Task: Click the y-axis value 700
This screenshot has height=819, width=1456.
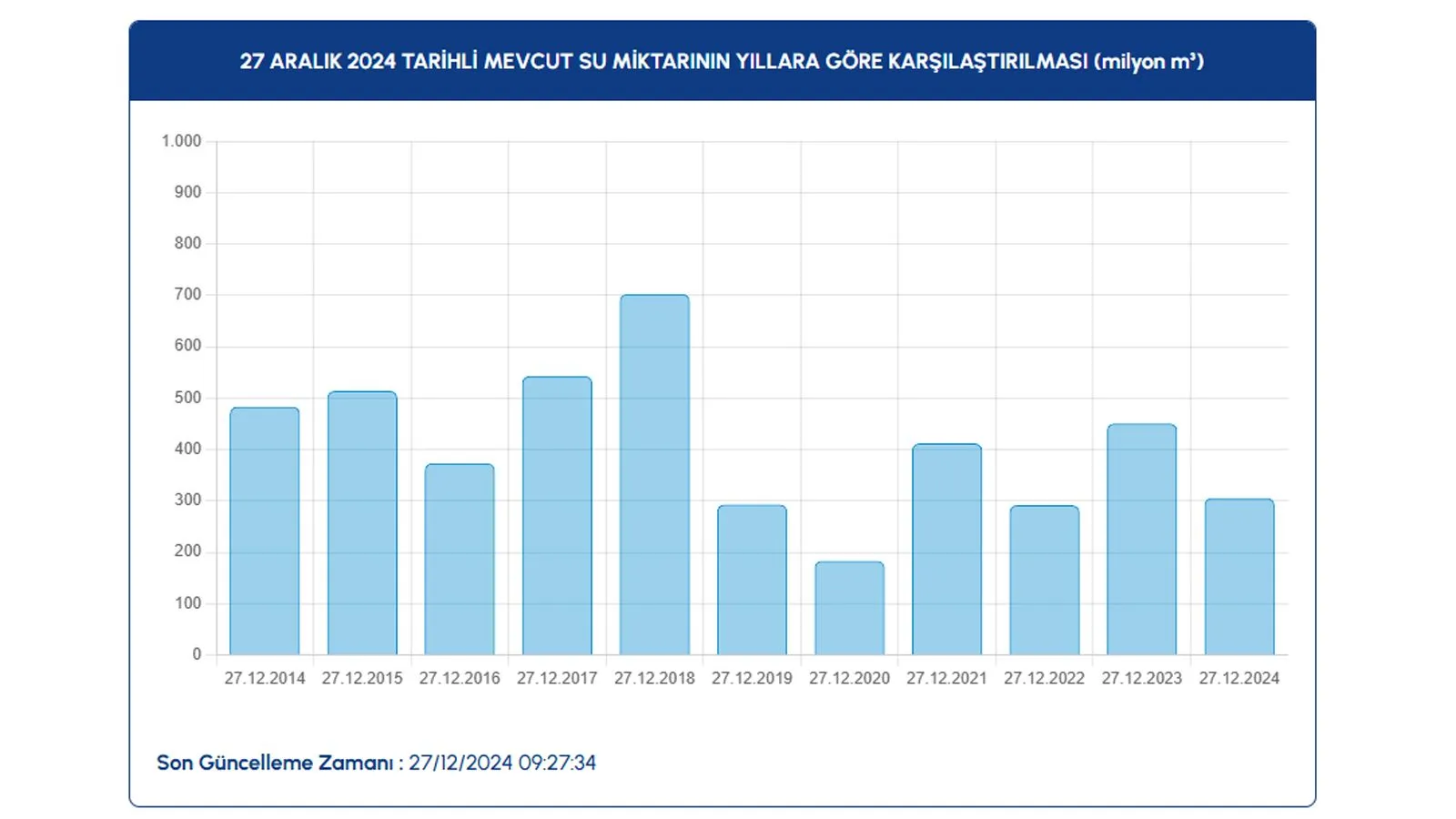Action: [x=187, y=294]
